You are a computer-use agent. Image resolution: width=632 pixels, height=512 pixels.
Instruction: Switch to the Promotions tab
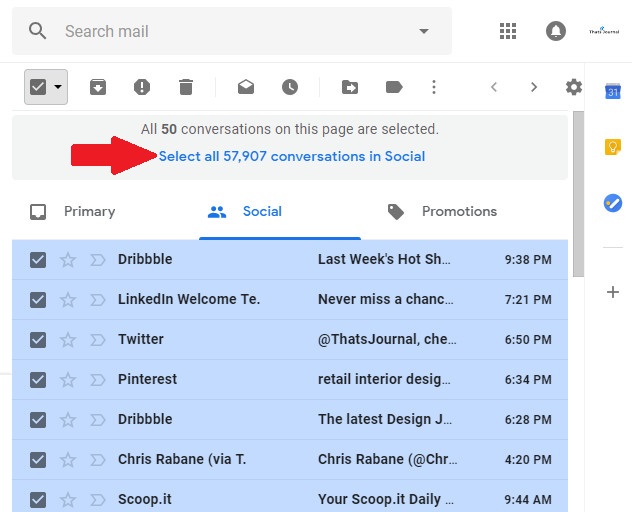point(442,211)
